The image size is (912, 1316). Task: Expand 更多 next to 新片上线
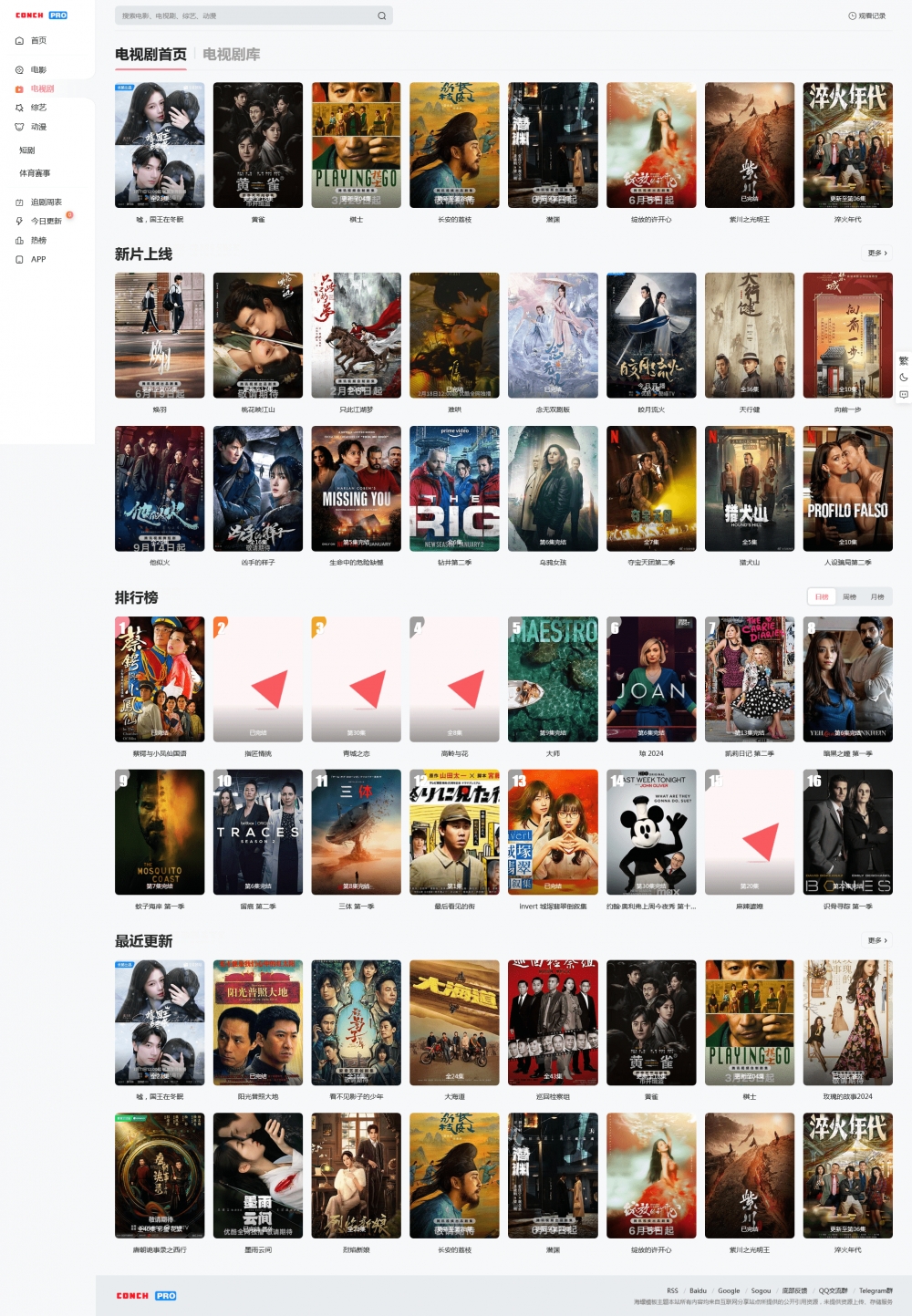tap(876, 254)
